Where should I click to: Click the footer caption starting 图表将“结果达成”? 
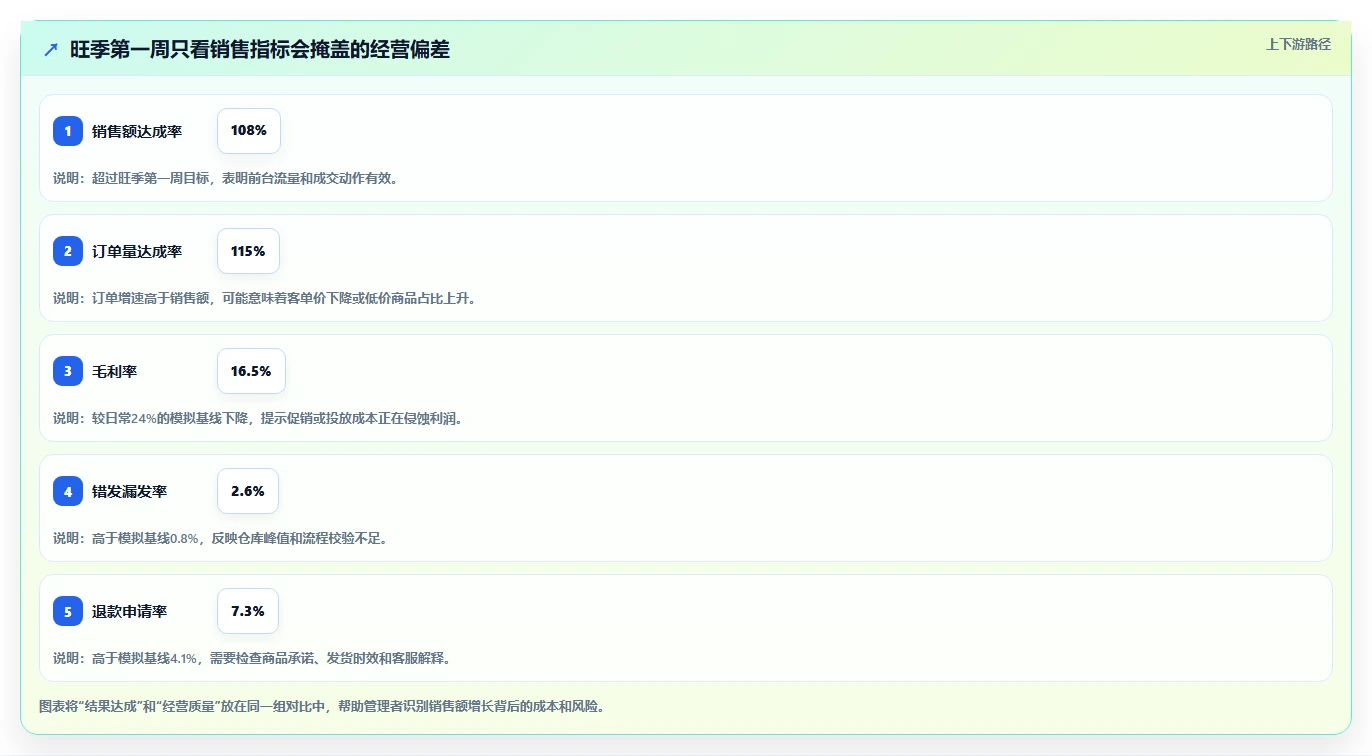(x=321, y=706)
